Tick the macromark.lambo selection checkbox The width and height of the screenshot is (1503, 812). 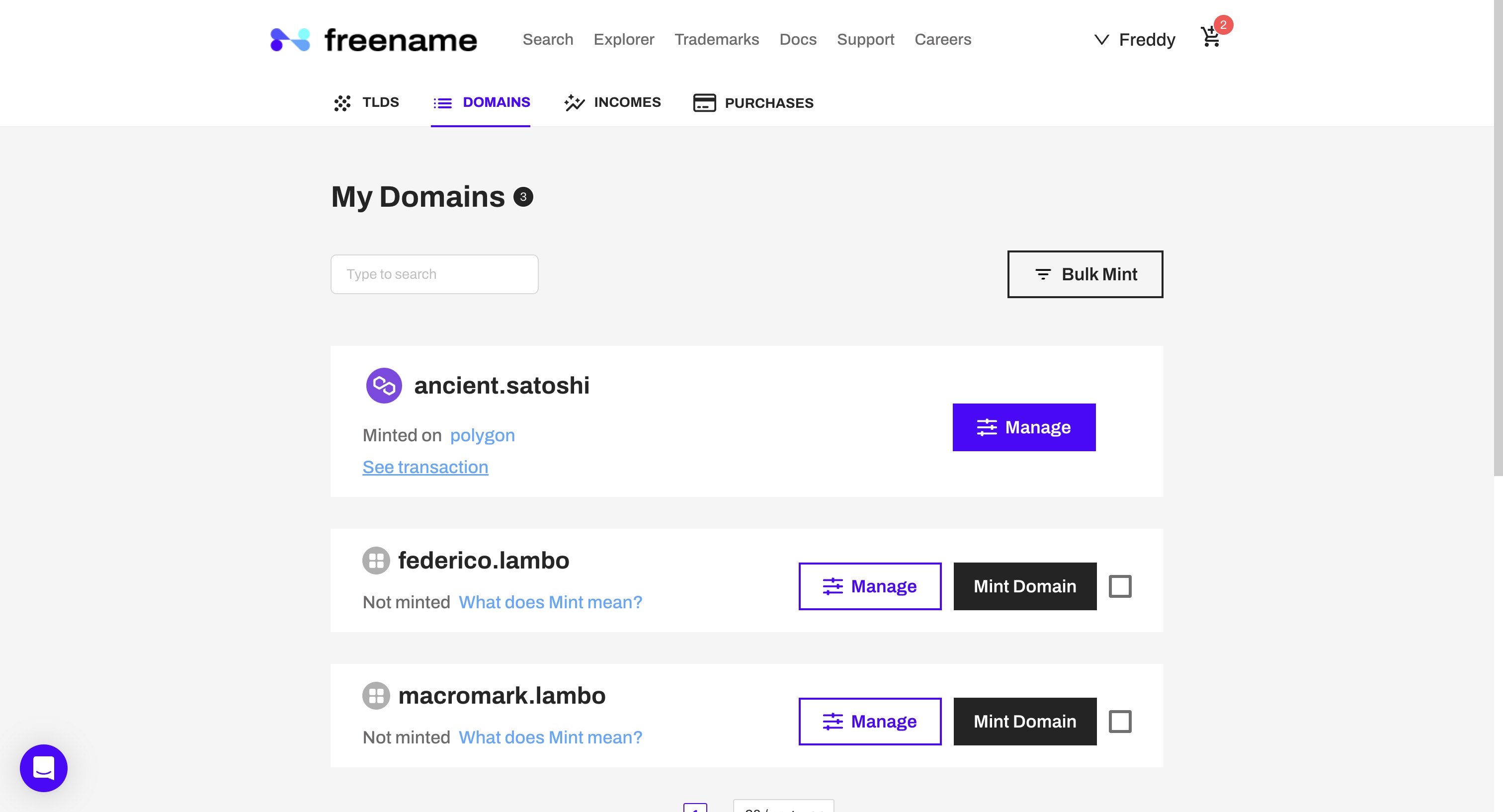pos(1120,722)
